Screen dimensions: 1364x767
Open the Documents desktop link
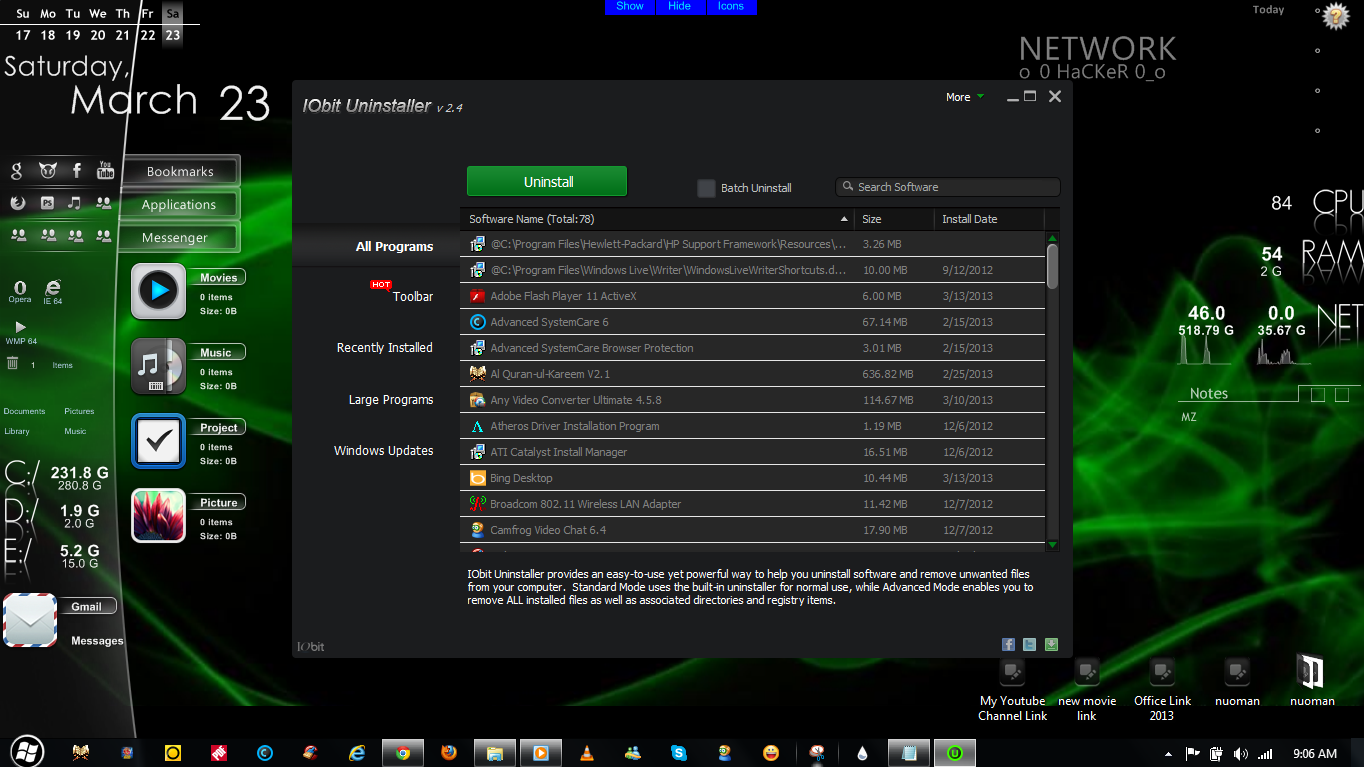tap(24, 411)
